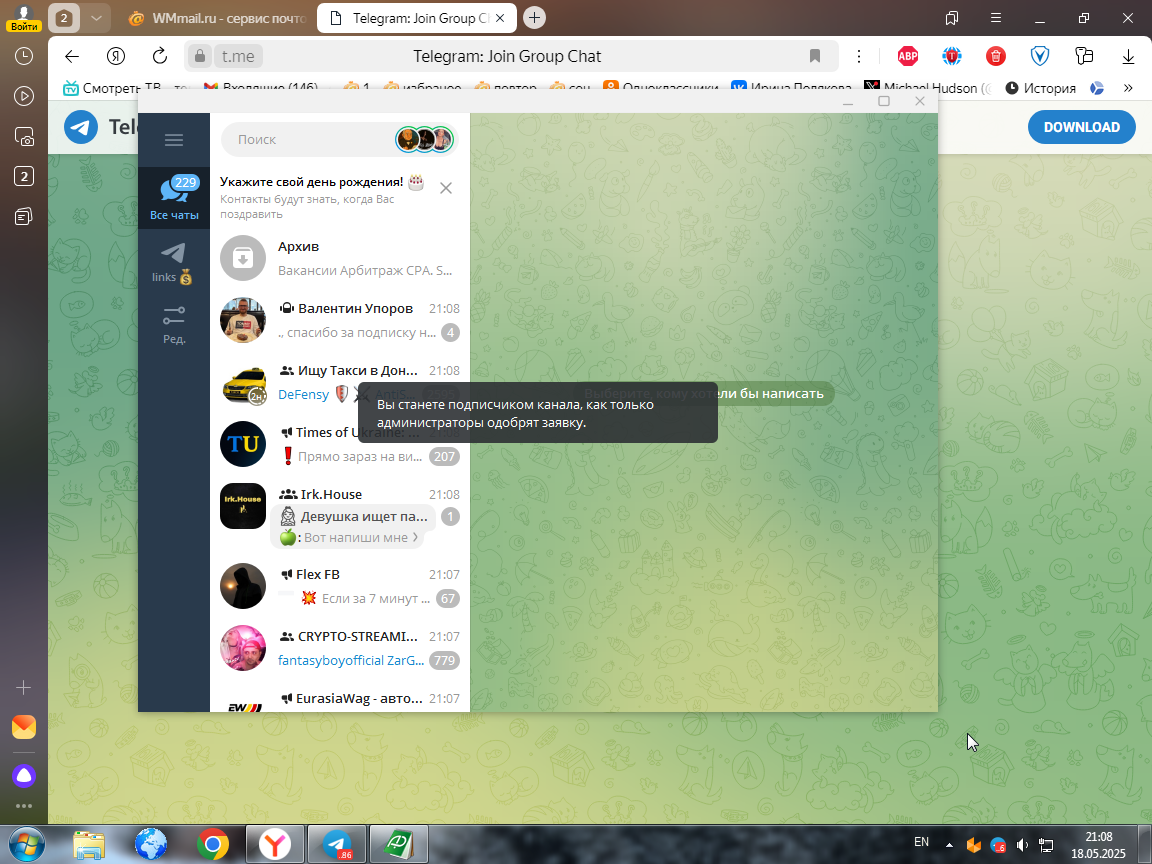Click the Windows Start button
The image size is (1152, 864).
pos(26,844)
